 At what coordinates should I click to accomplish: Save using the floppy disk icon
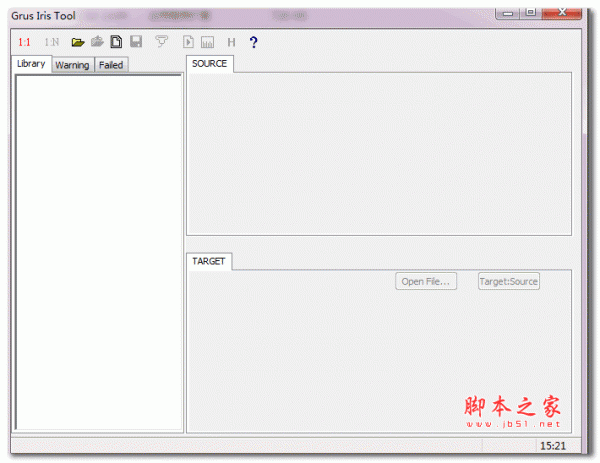(136, 41)
